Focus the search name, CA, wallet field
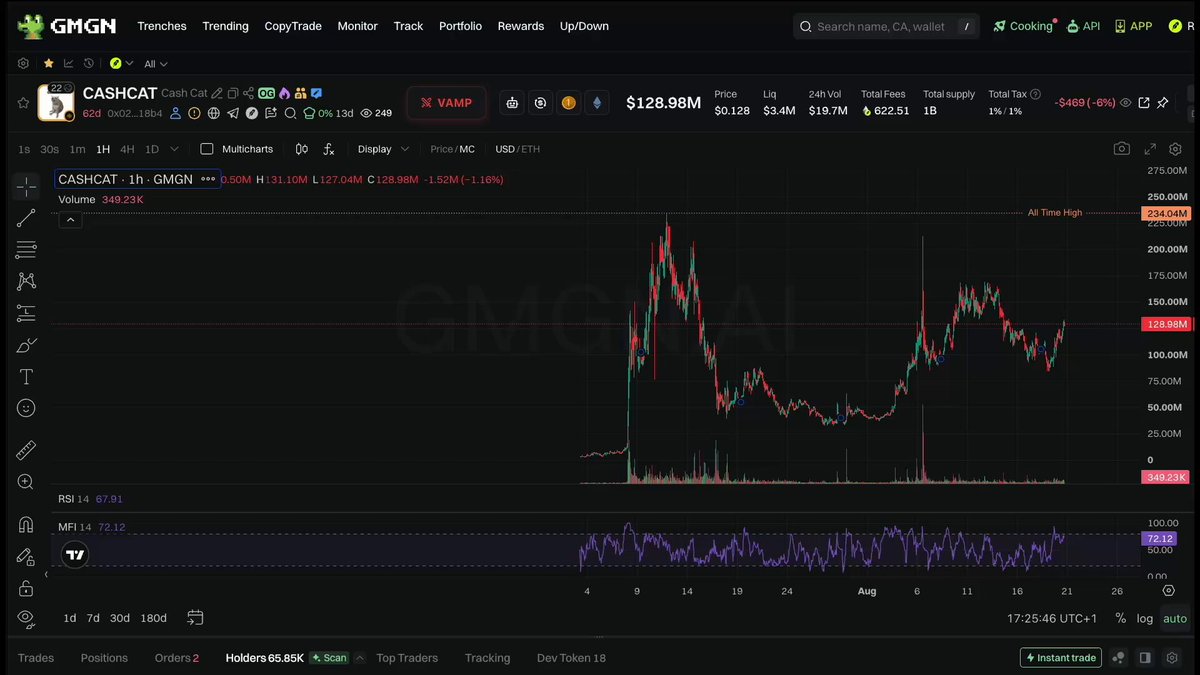 (886, 26)
